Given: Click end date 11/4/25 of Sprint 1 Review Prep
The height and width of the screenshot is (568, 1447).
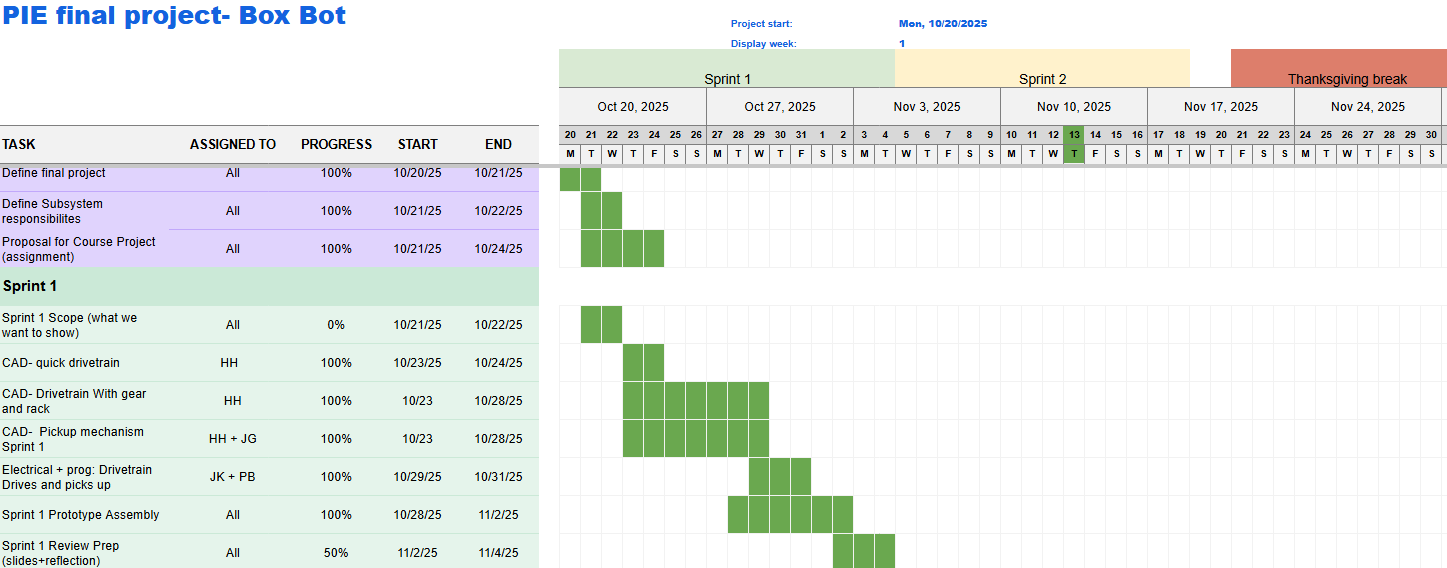Looking at the screenshot, I should (x=498, y=552).
